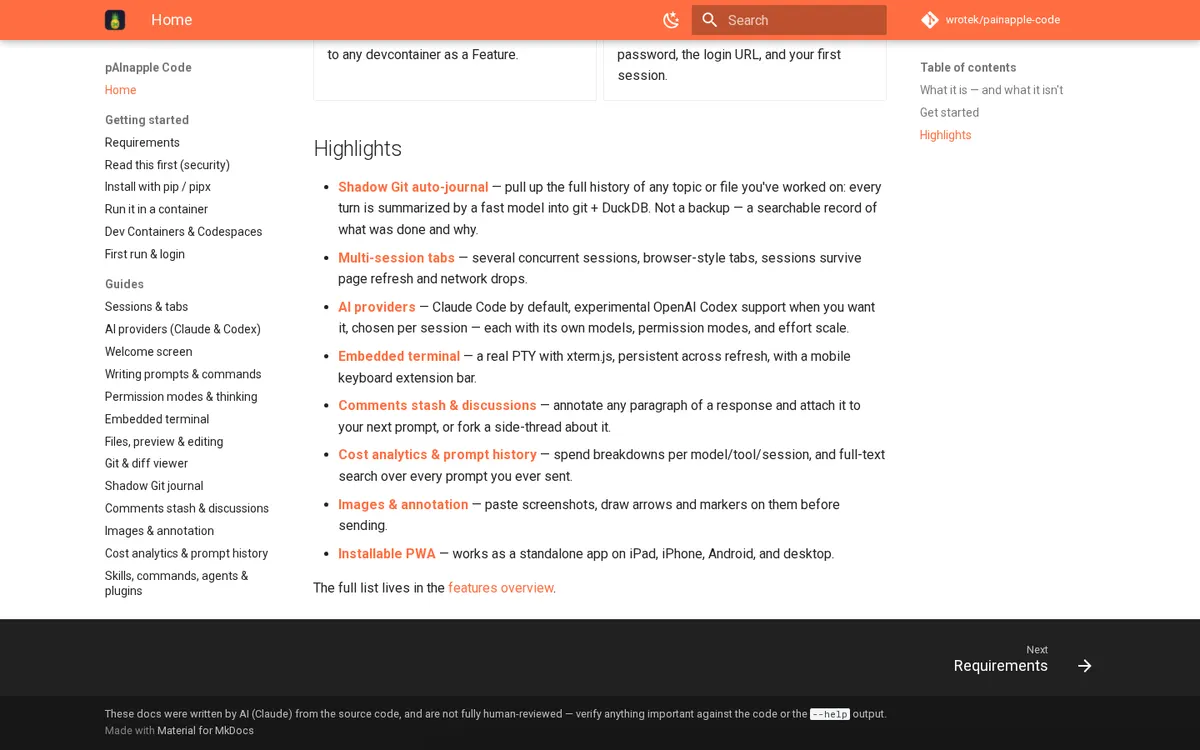Open Read this first (security) page
Screen dimensions: 1200x750
pos(167,165)
